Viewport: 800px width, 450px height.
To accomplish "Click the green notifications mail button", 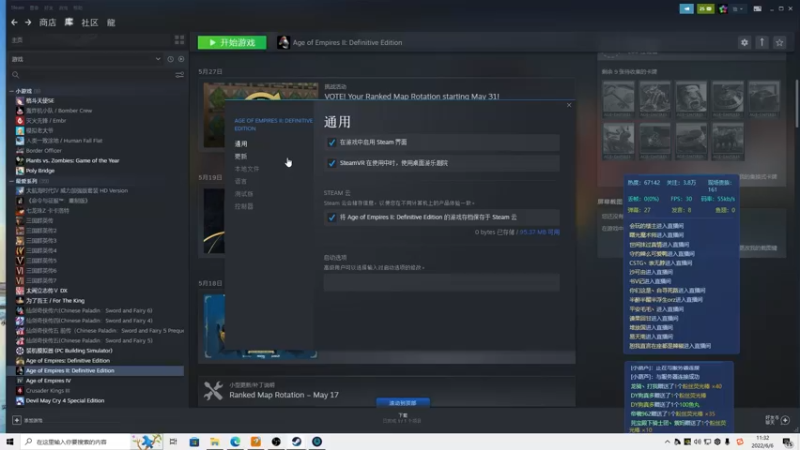I will [706, 9].
